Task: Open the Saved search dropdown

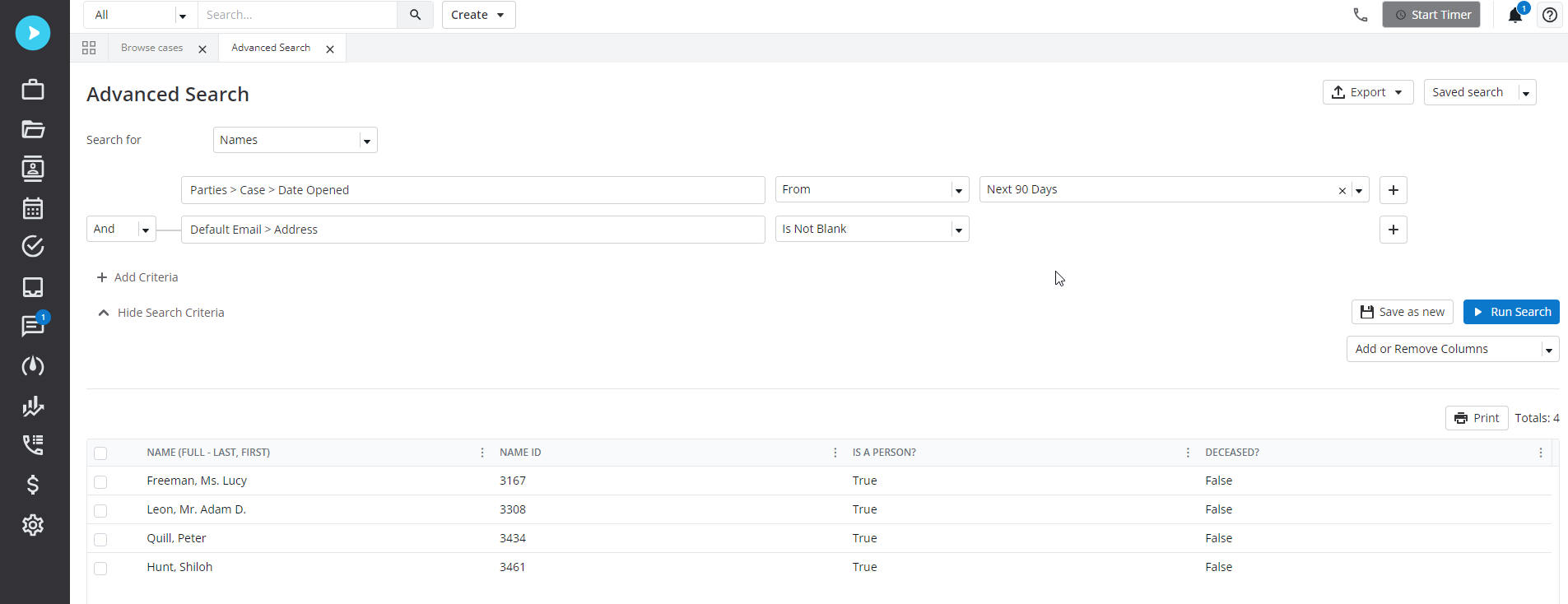Action: (x=1480, y=92)
